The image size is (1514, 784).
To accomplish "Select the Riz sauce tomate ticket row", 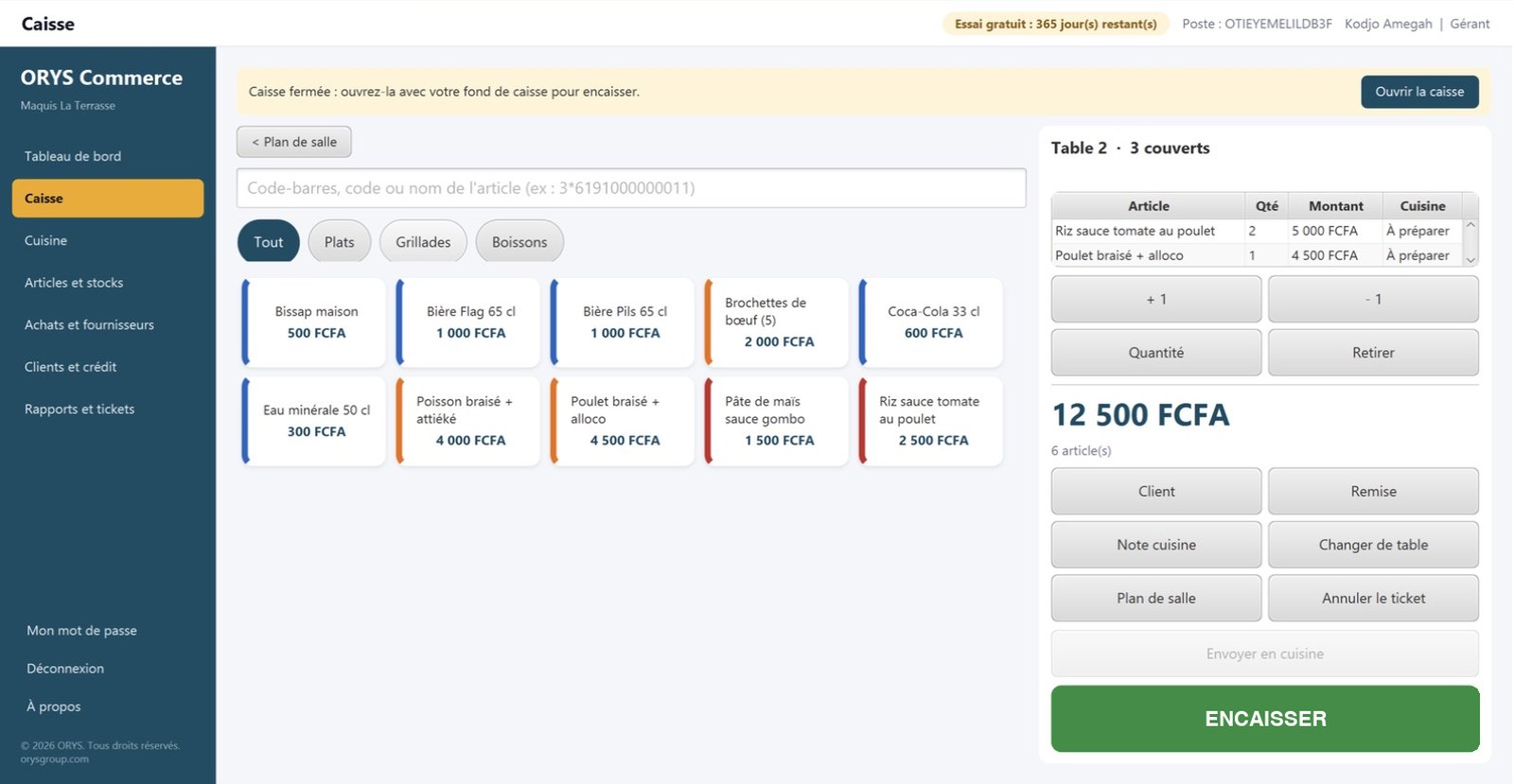I will 1257,231.
